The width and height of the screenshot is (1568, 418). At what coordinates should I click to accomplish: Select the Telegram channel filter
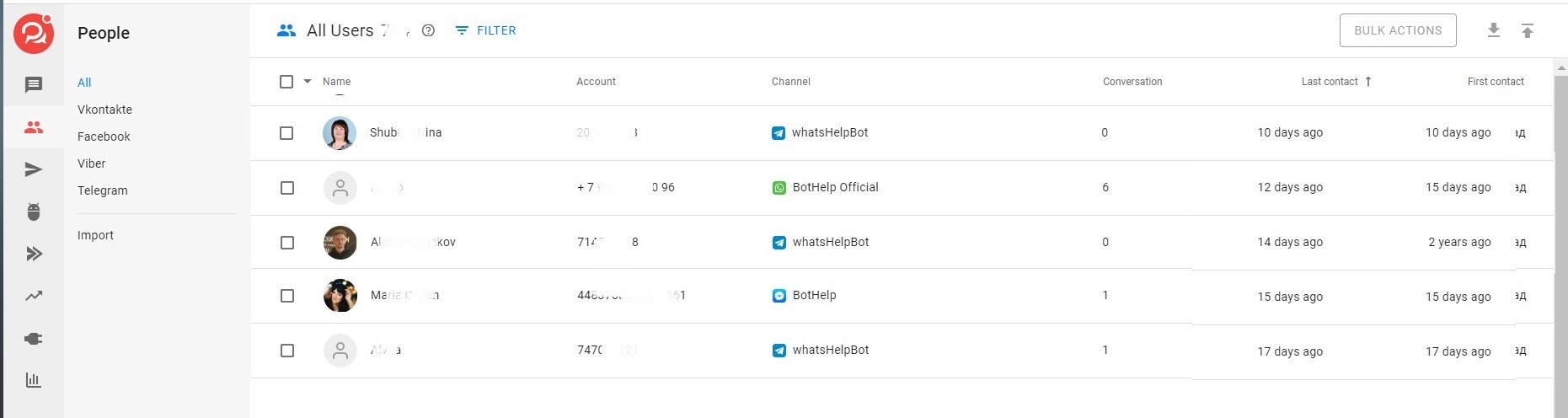click(x=103, y=190)
